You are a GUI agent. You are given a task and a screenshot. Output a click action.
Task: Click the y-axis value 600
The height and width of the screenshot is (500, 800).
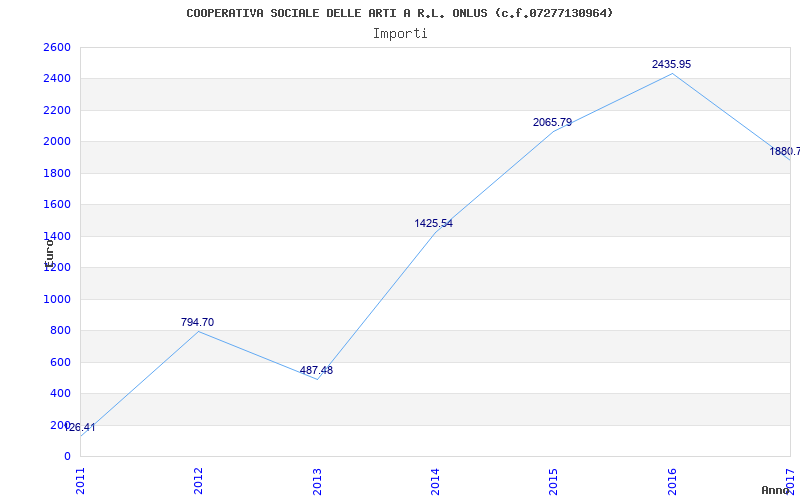61,362
